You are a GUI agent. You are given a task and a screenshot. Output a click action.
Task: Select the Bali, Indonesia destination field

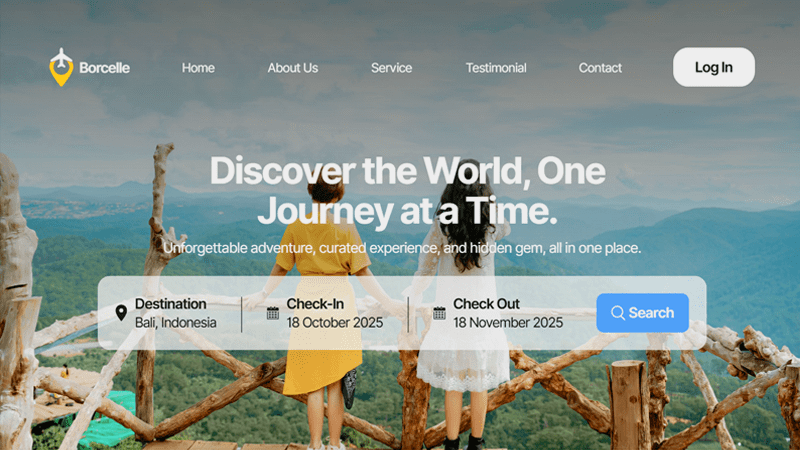(176, 322)
